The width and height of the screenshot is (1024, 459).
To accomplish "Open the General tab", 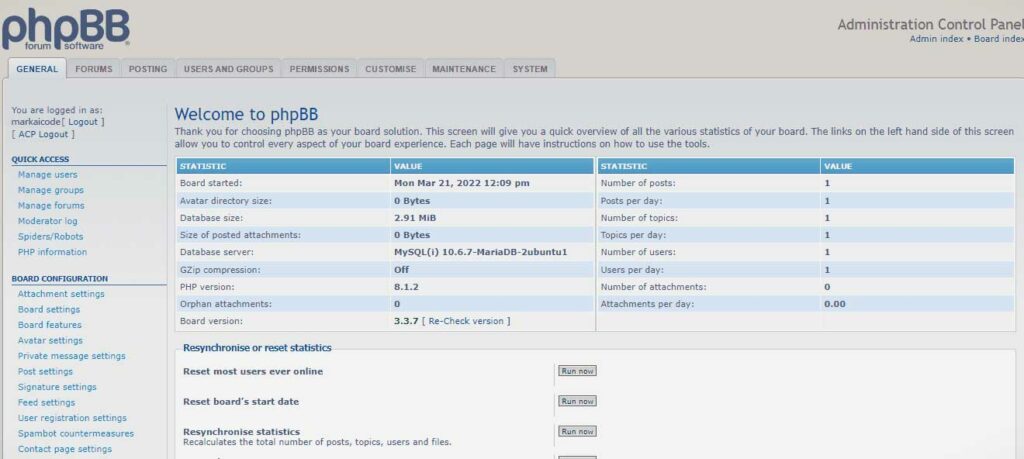I will pos(37,69).
